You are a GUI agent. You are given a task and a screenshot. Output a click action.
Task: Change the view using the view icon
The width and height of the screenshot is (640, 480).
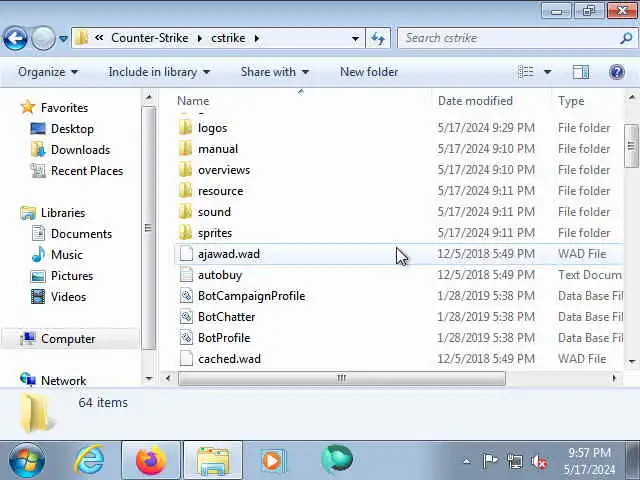(x=526, y=72)
